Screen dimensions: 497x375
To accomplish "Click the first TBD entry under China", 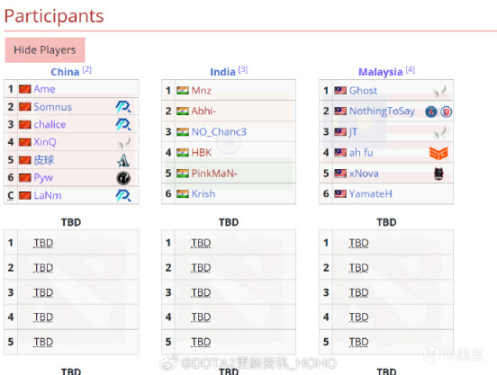I will [x=43, y=243].
